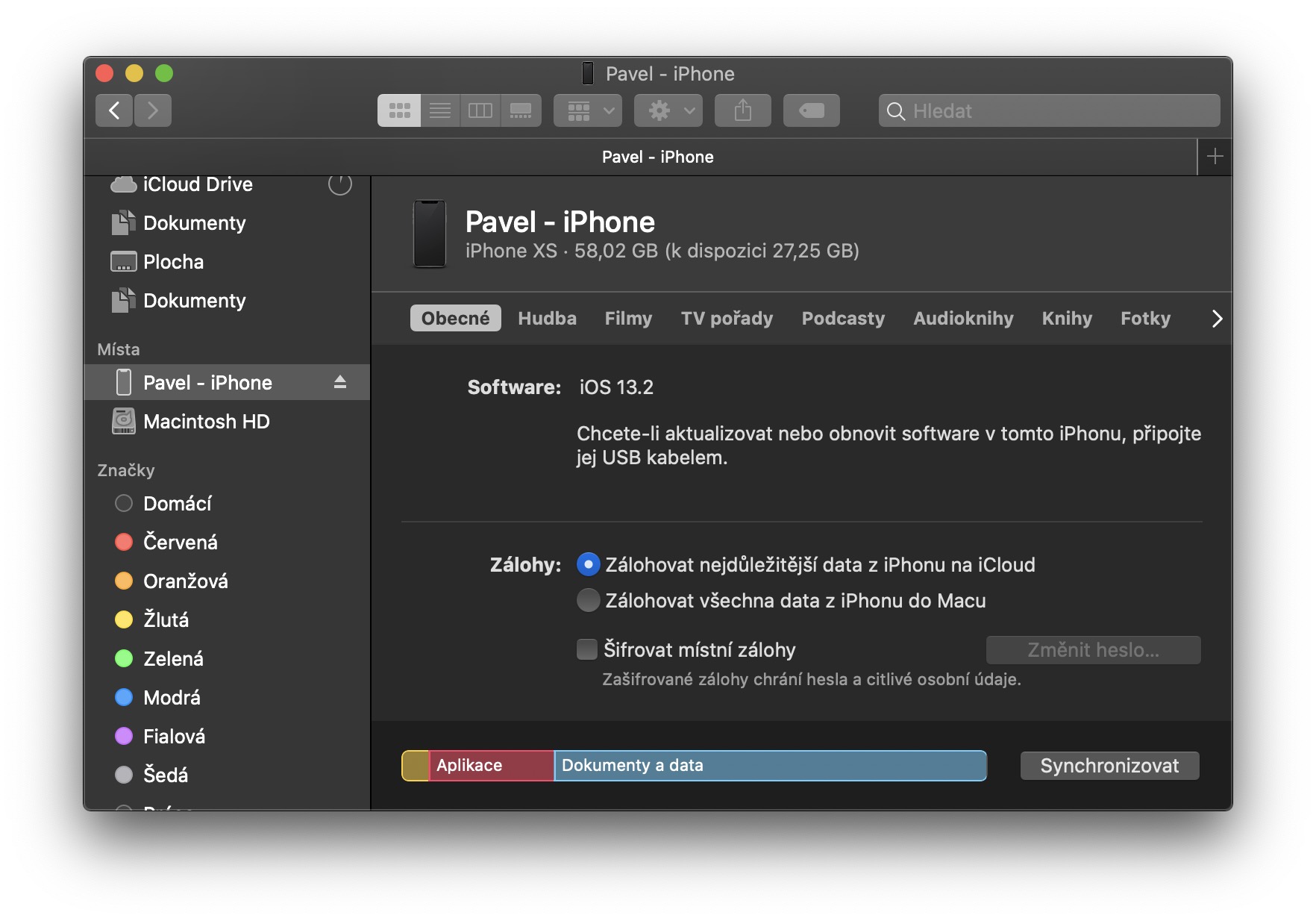Select backup all data to Mac option
Viewport: 1316px width, 921px height.
coord(589,601)
